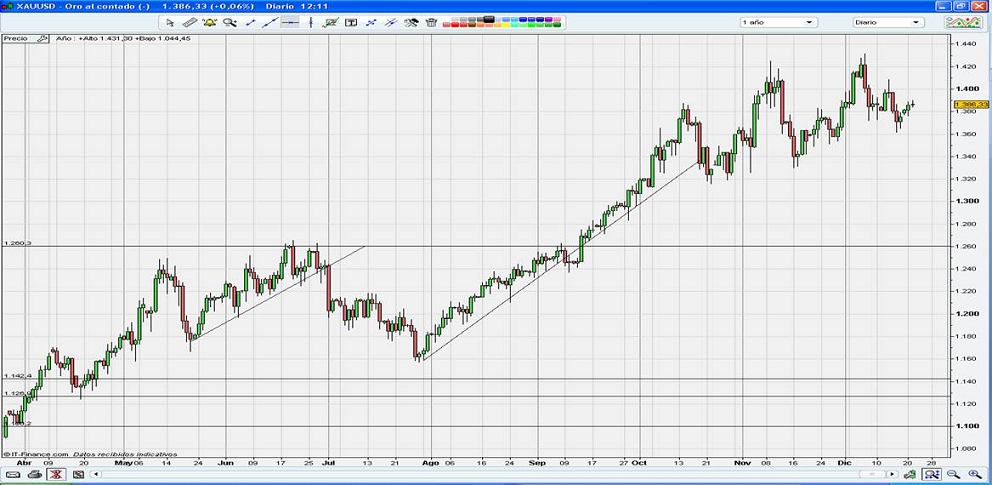Click the printer icon in bottom bar
992x485 pixels.
(x=35, y=474)
